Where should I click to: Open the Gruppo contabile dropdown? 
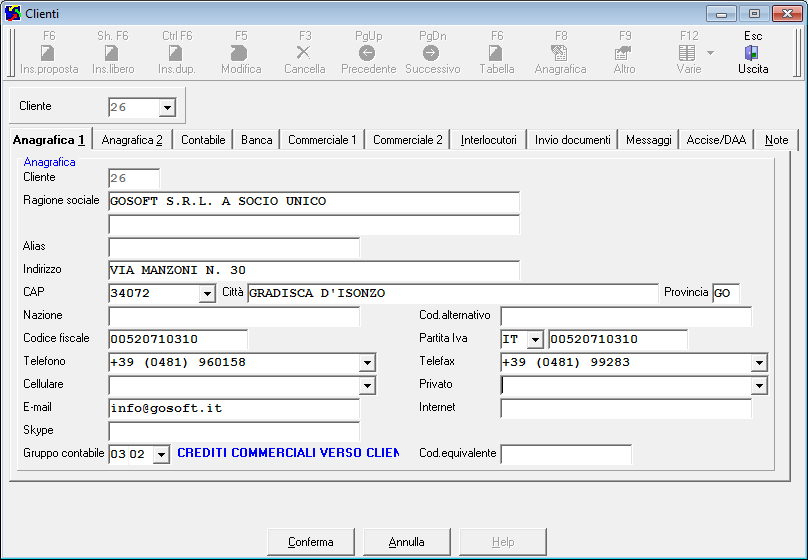(161, 454)
